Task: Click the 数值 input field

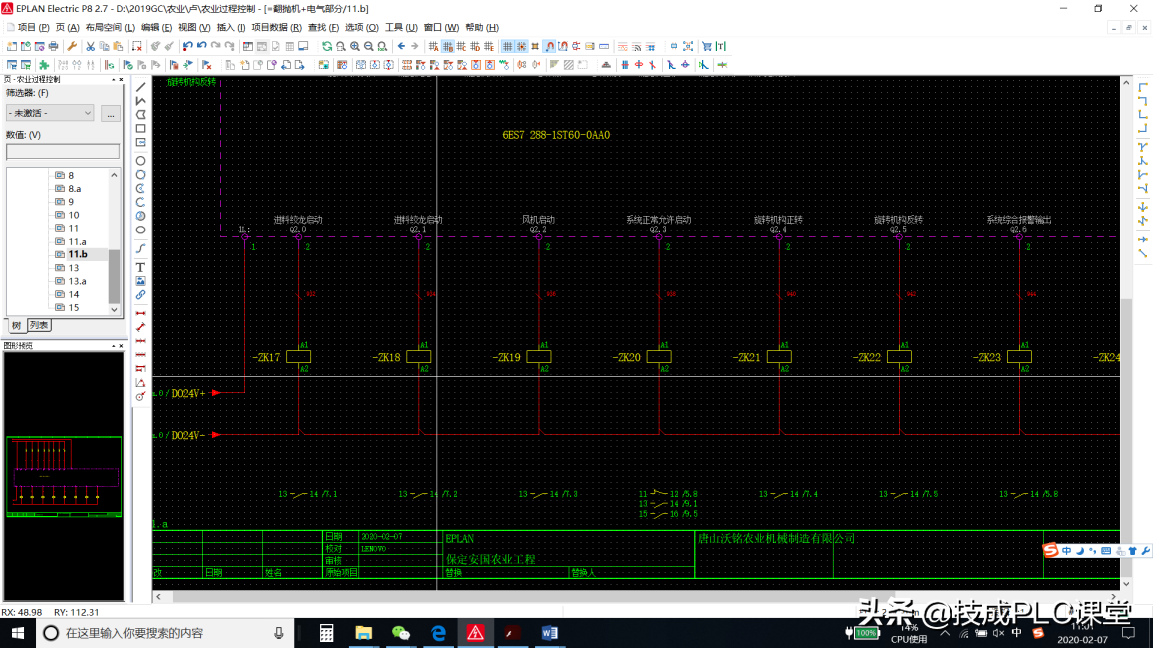Action: [x=63, y=152]
